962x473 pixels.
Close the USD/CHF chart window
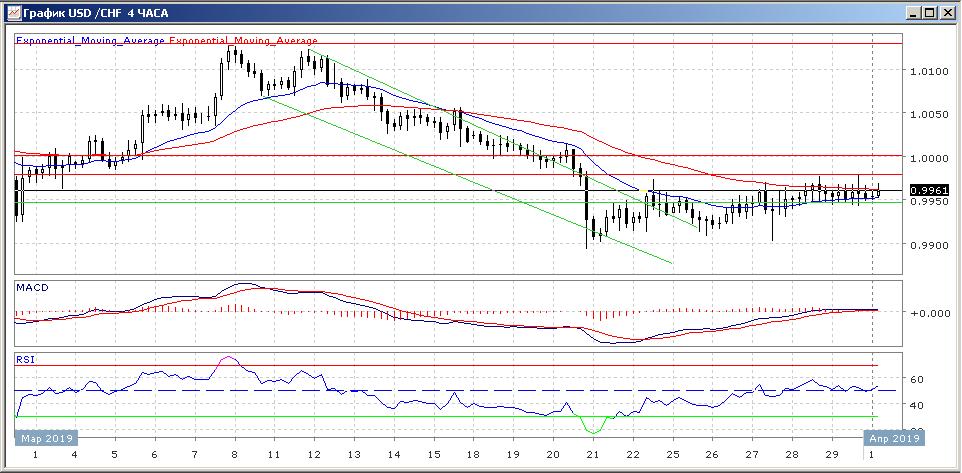tap(947, 12)
